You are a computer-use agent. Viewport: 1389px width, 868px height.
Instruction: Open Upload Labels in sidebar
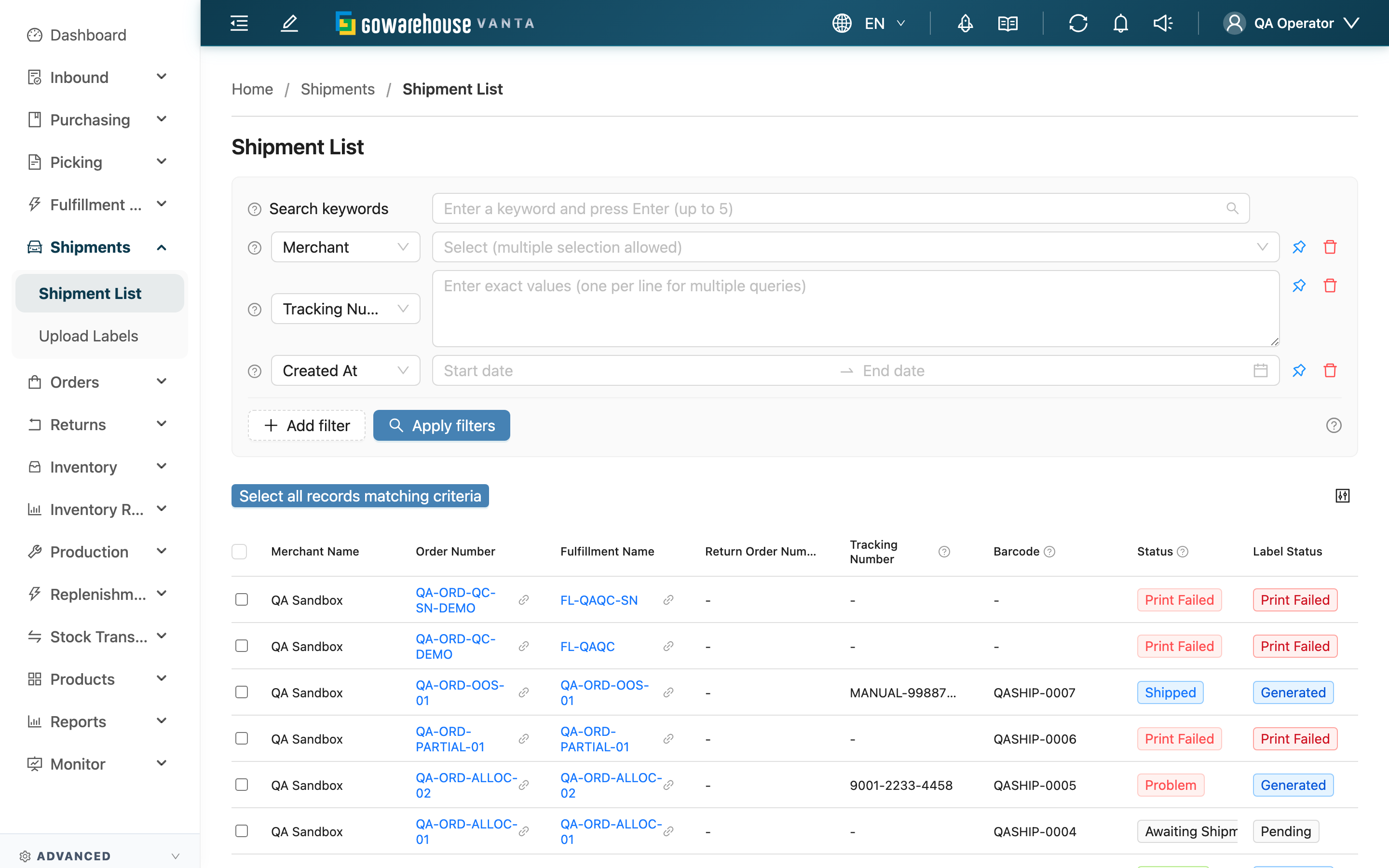tap(100, 336)
